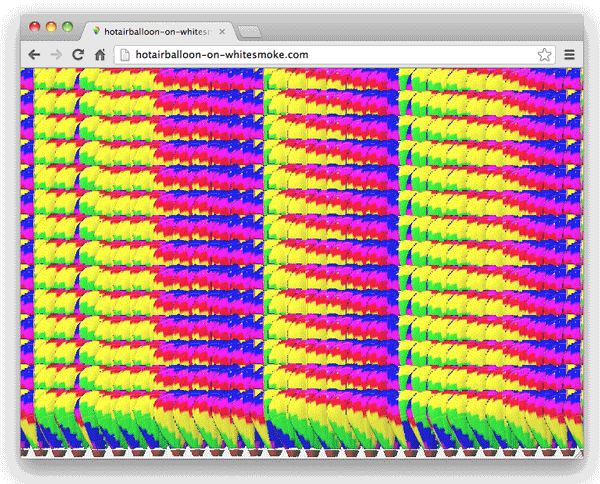Open the Chrome hamburger menu
This screenshot has width=600, height=484.
(x=569, y=55)
